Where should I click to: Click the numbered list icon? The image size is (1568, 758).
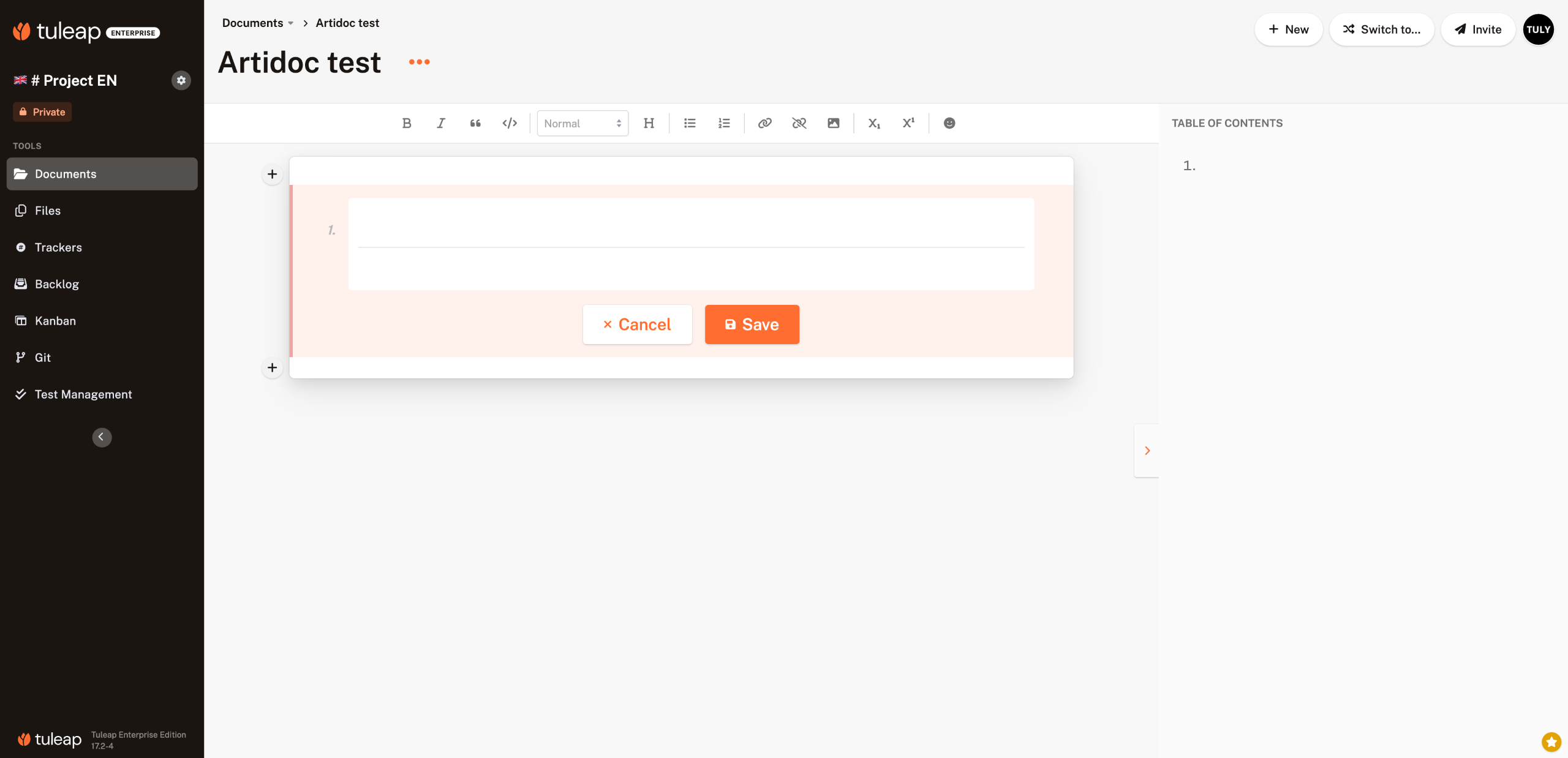click(x=724, y=123)
